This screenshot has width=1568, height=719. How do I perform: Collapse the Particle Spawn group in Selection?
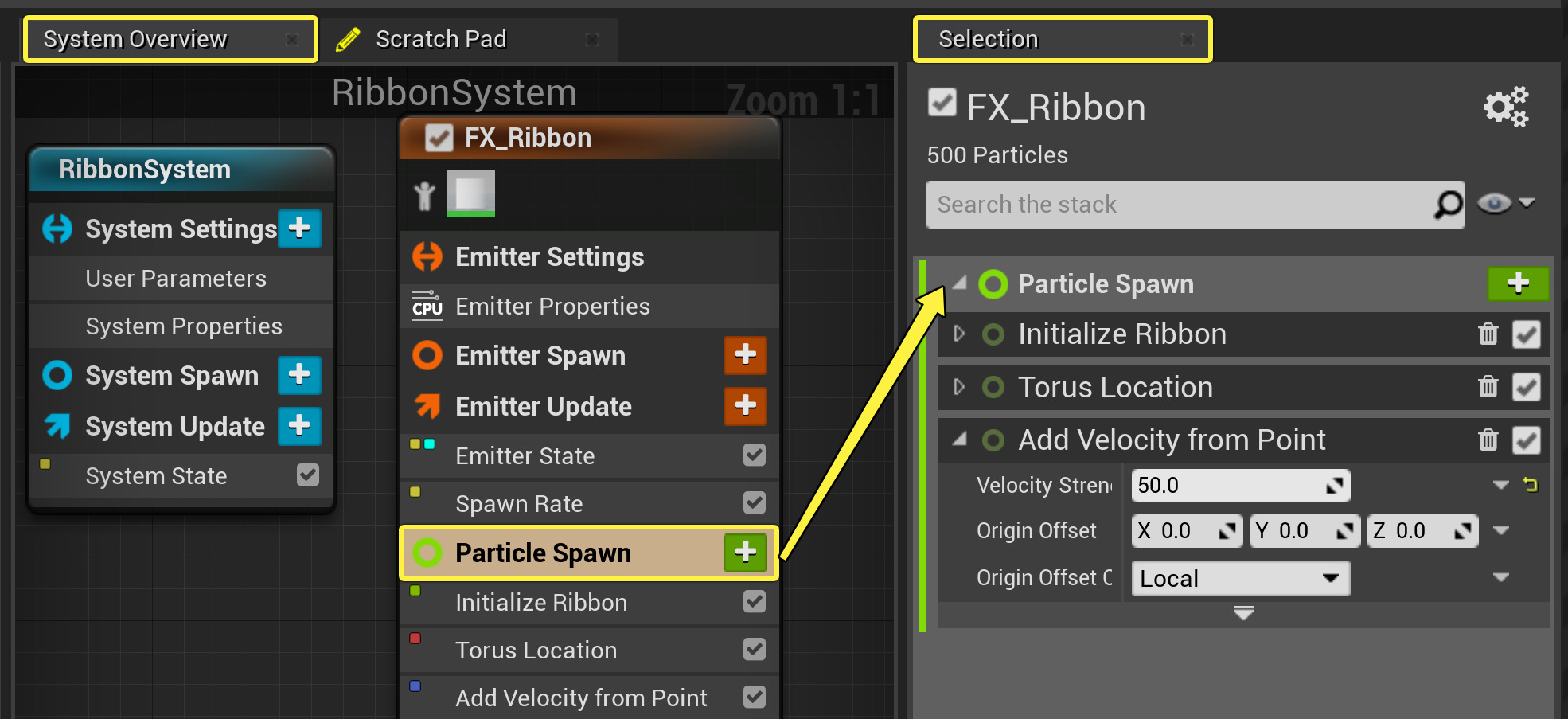coord(958,283)
